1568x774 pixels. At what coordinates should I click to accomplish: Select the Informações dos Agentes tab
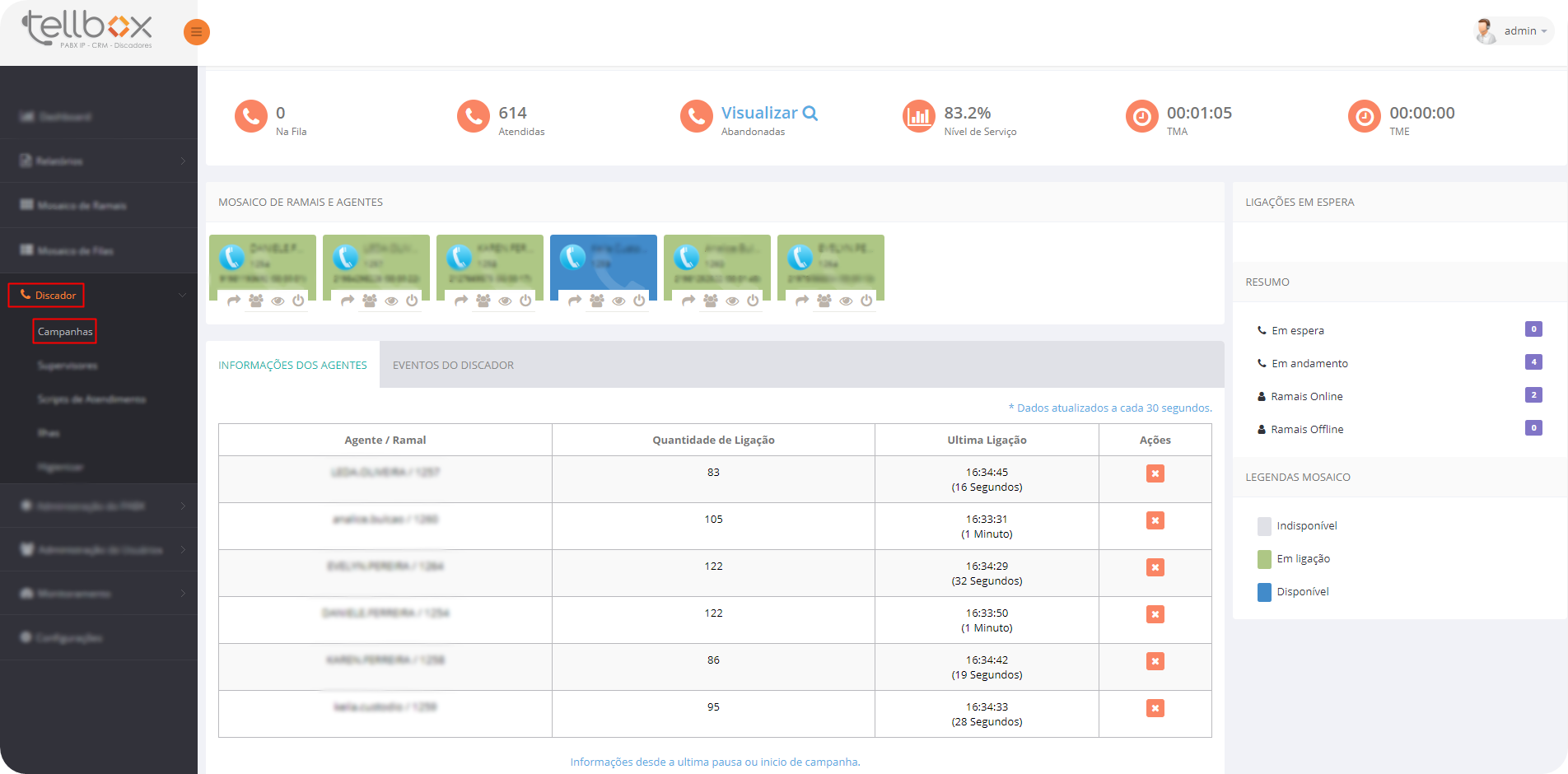(x=292, y=365)
